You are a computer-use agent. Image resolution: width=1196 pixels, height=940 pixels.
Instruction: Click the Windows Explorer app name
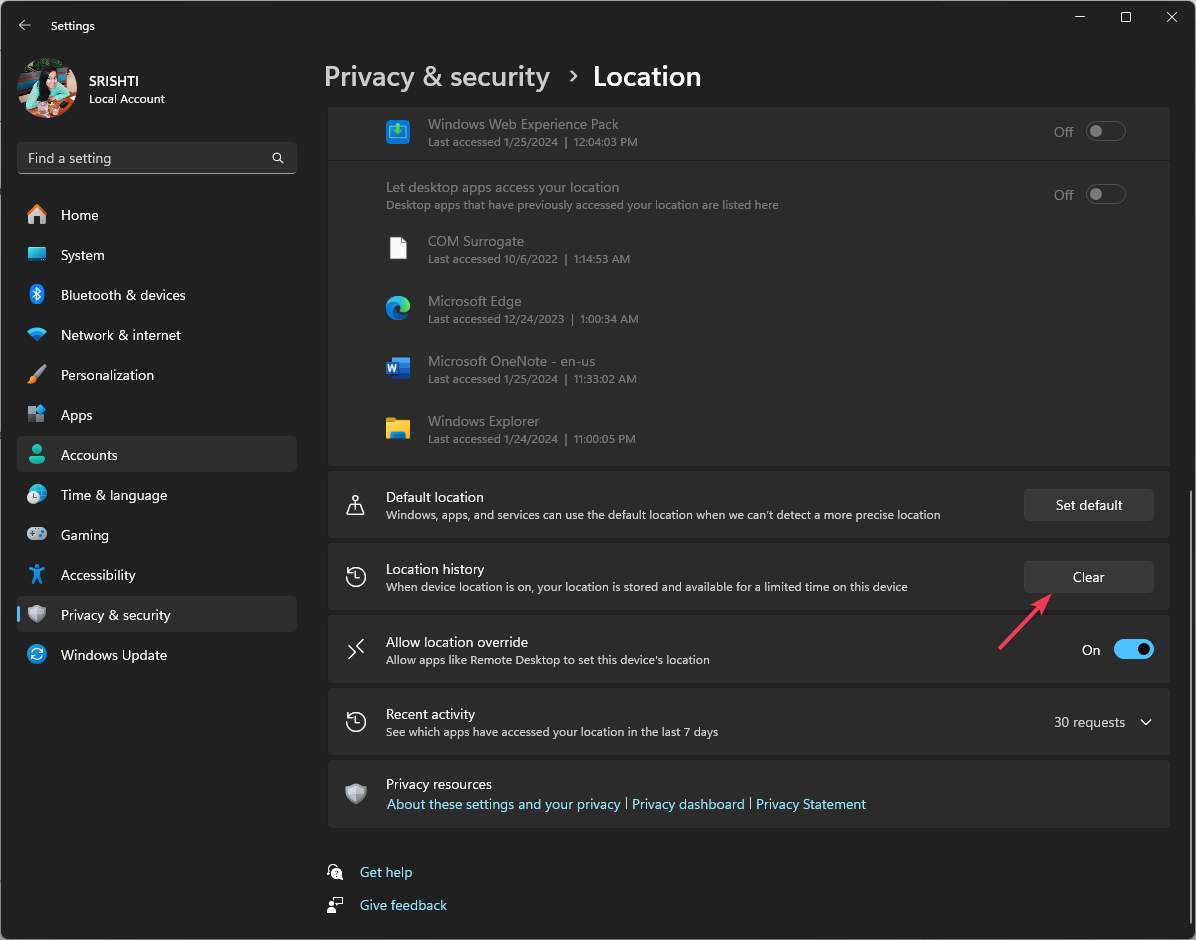(484, 421)
